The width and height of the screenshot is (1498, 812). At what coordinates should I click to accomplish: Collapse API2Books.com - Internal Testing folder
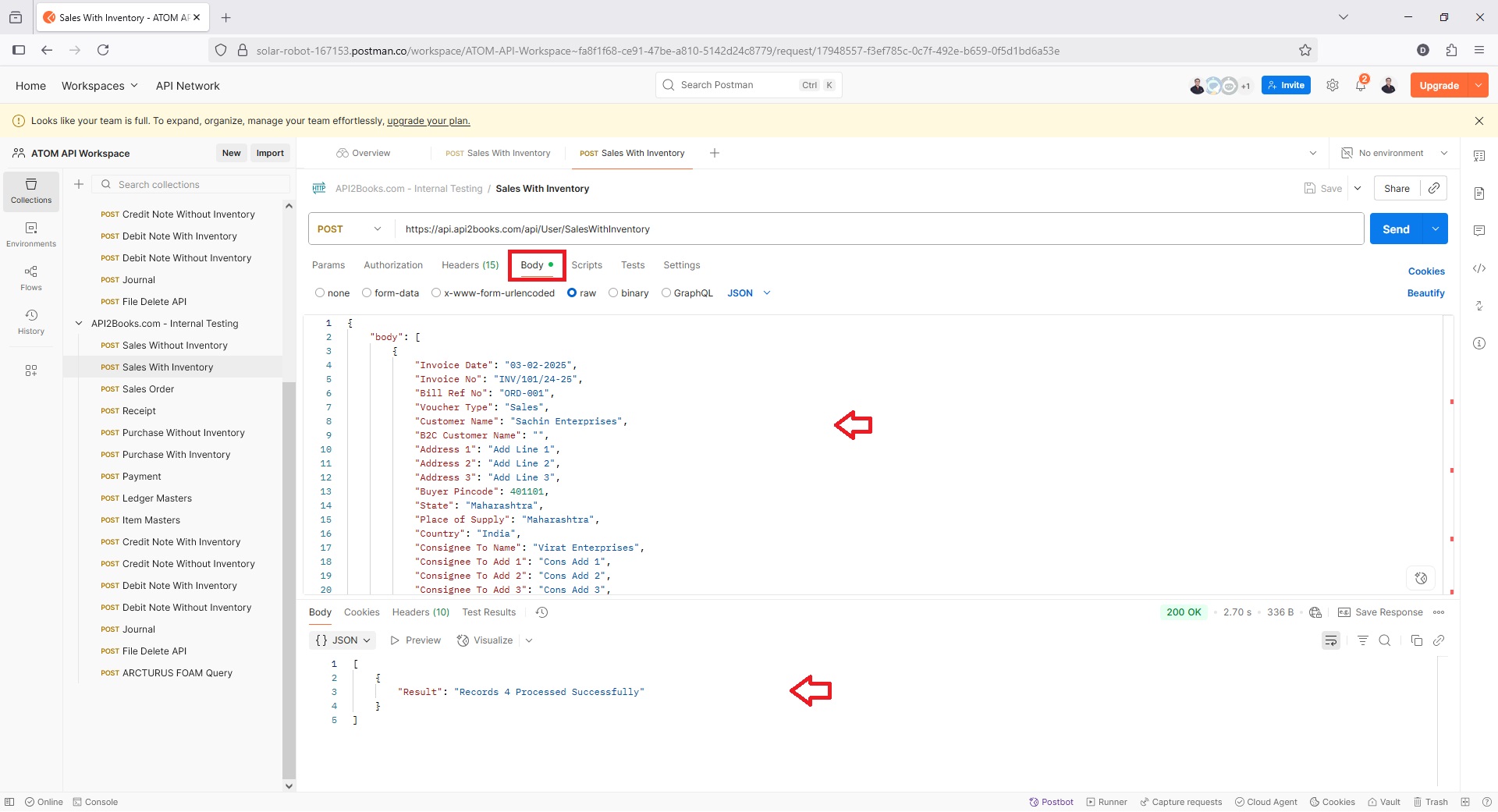pyautogui.click(x=79, y=323)
